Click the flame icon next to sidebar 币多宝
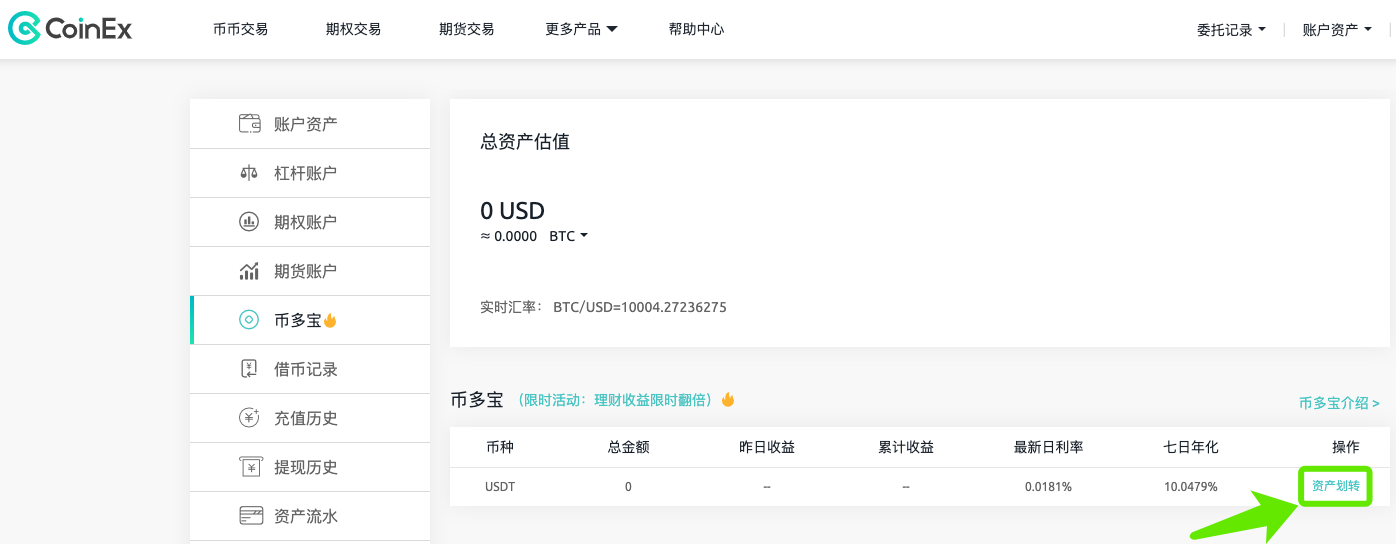This screenshot has width=1396, height=544. [x=330, y=320]
